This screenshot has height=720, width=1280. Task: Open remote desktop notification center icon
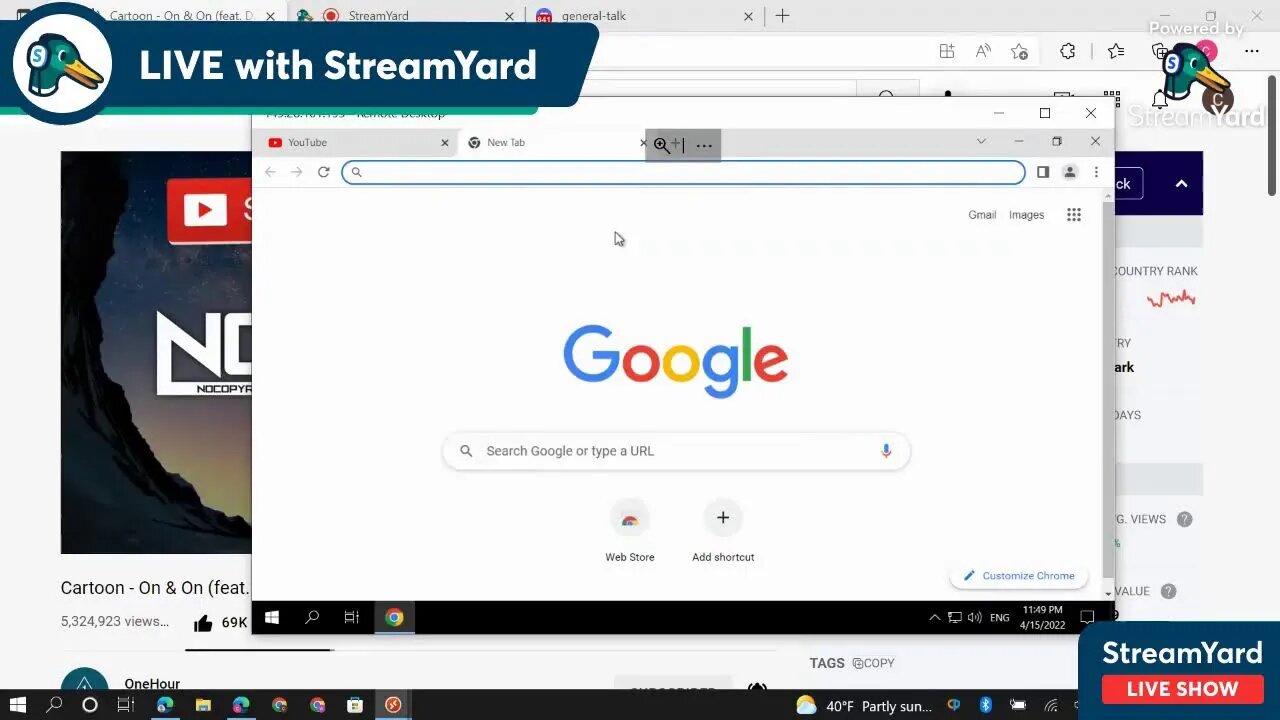[x=1086, y=618]
